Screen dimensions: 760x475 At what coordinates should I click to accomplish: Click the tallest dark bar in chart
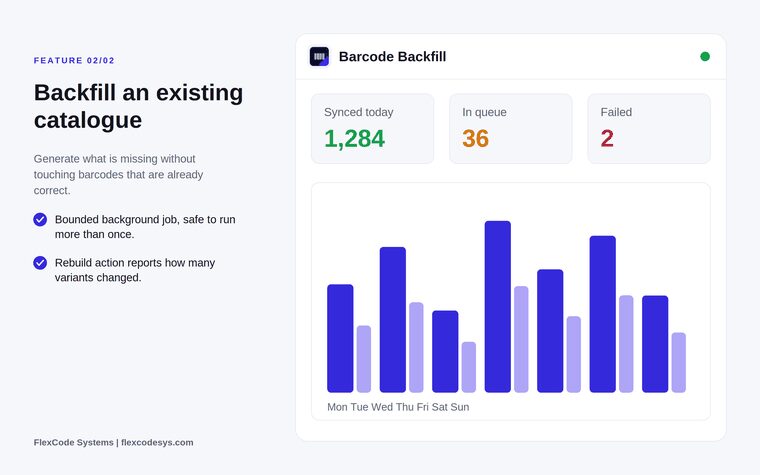498,307
